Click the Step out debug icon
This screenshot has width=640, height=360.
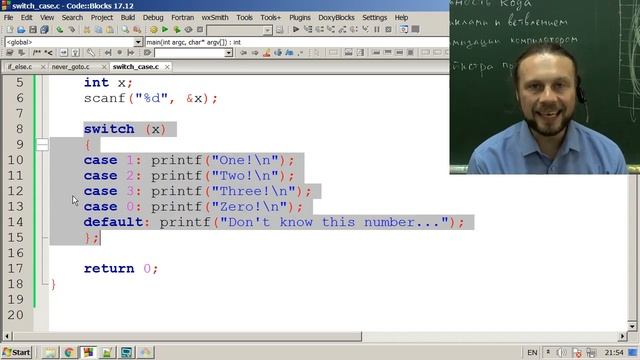click(x=342, y=29)
